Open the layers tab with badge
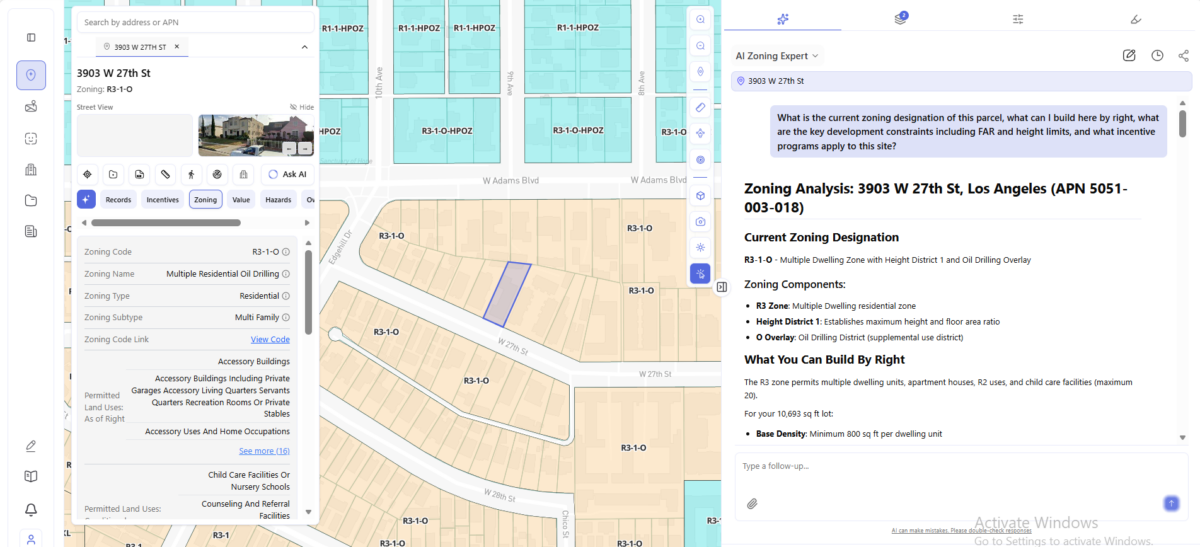The width and height of the screenshot is (1200, 547). pyautogui.click(x=900, y=19)
